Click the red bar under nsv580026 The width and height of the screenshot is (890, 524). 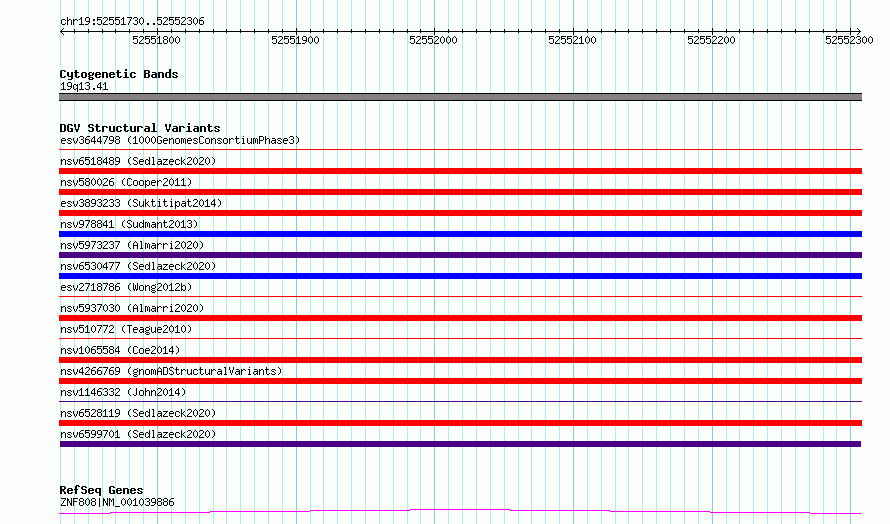(x=460, y=192)
